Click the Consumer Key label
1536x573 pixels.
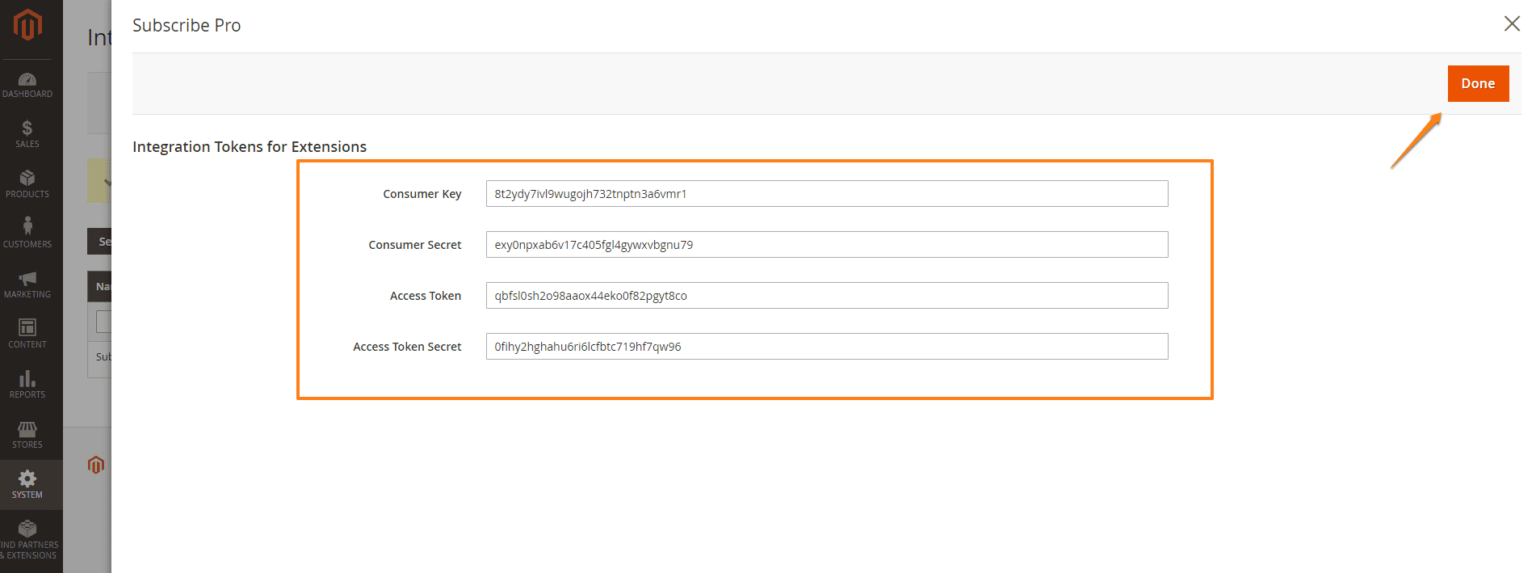(422, 194)
